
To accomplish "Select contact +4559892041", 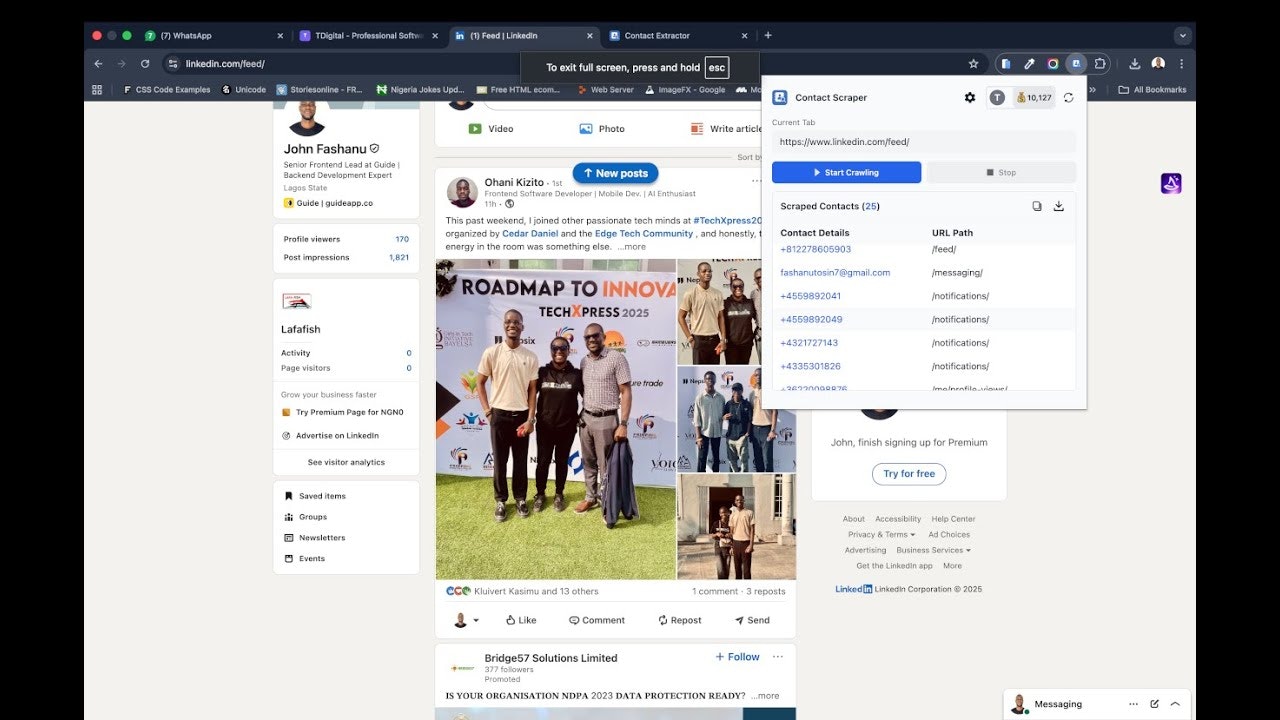I will tap(811, 296).
